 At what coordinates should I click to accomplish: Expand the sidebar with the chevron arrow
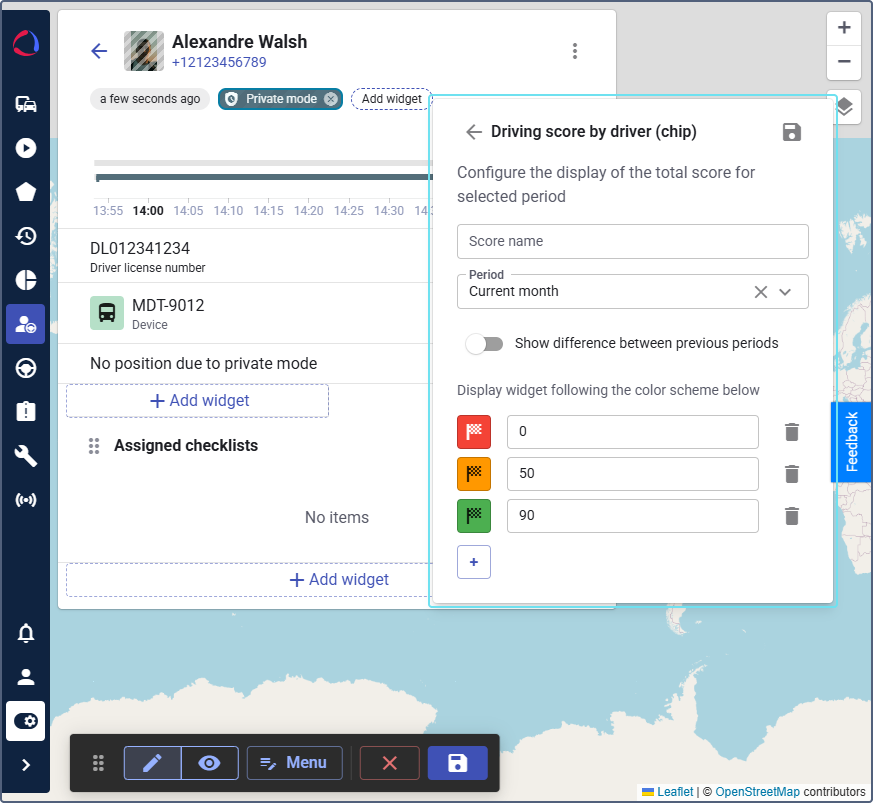26,765
